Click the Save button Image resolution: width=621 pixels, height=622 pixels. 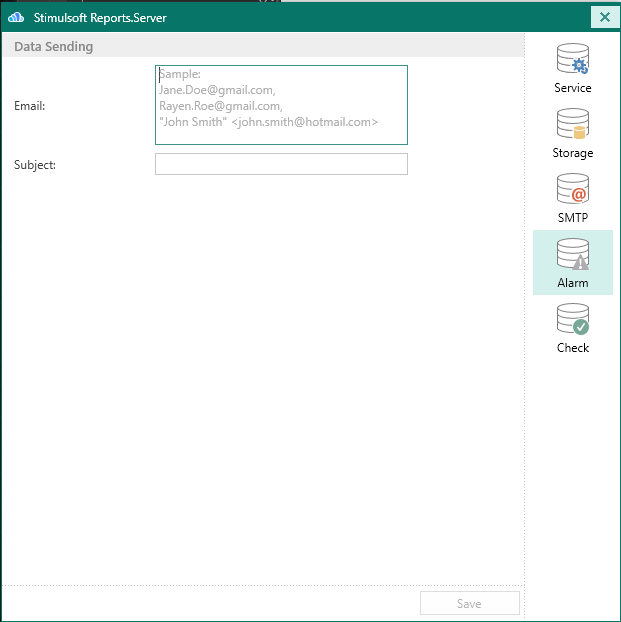(470, 603)
